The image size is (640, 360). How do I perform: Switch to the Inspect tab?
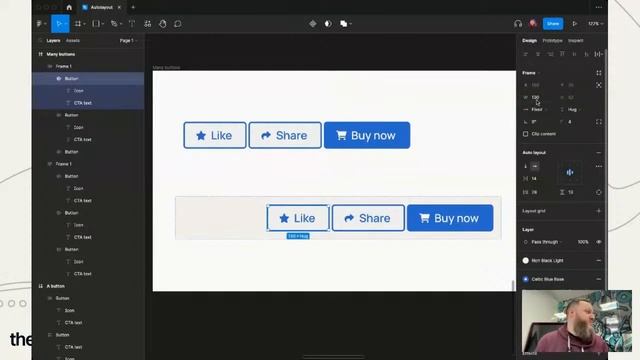click(576, 40)
